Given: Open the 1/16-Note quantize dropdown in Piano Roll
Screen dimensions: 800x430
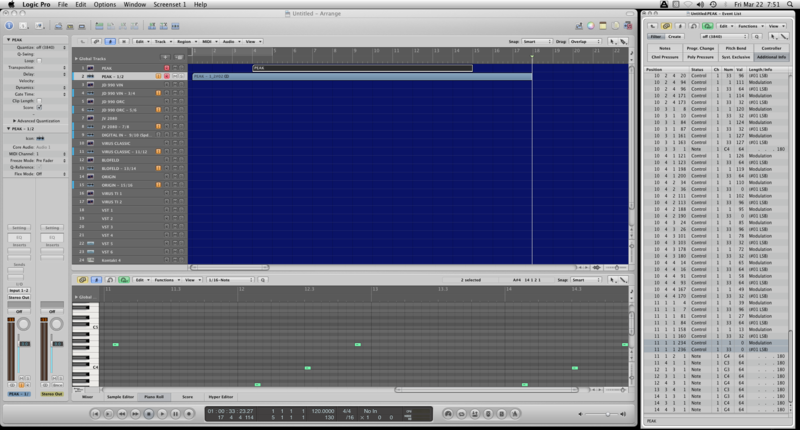Looking at the screenshot, I should pyautogui.click(x=230, y=280).
